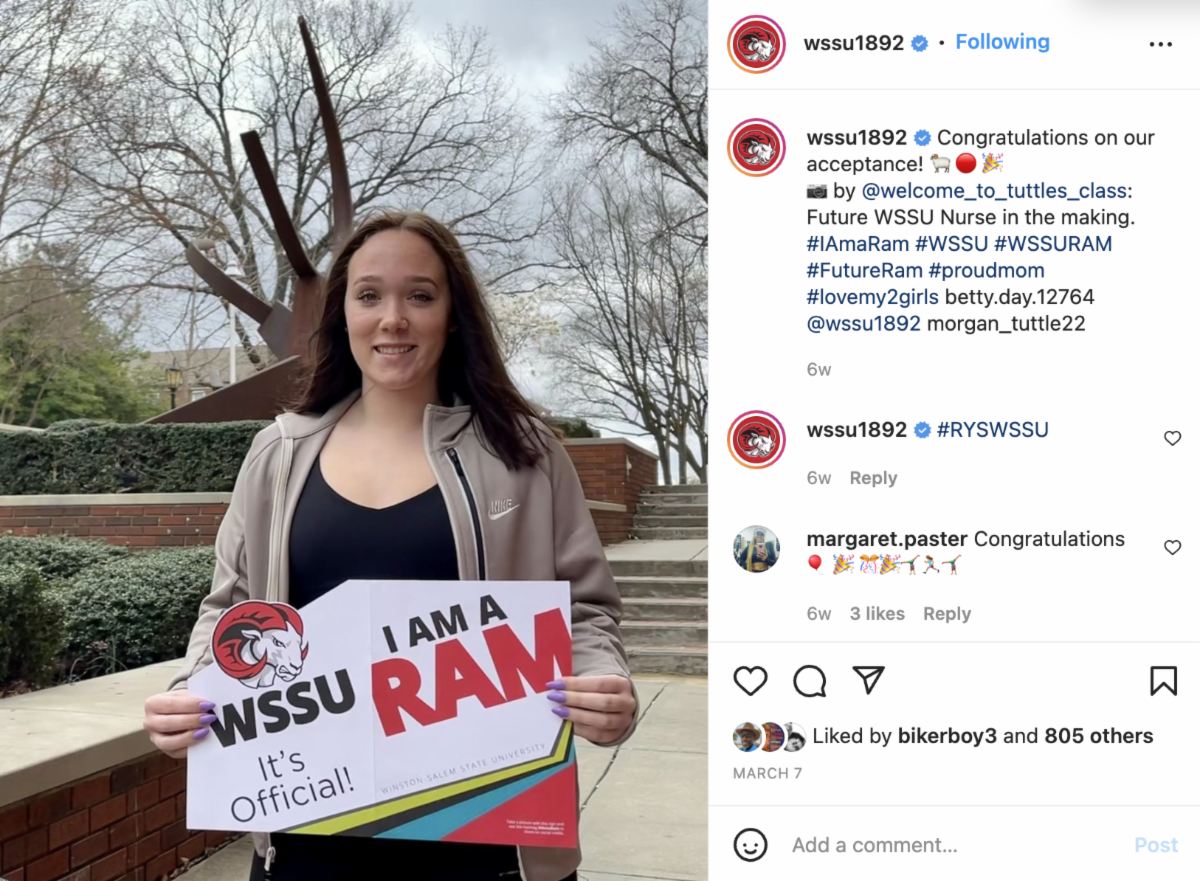The image size is (1200, 881).
Task: Show the 805 others who liked
Action: 1099,736
